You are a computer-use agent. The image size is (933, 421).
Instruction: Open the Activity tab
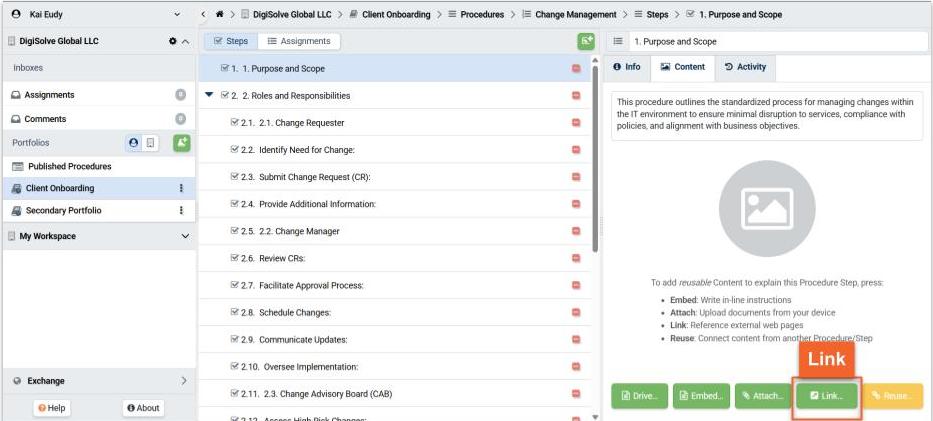point(745,67)
